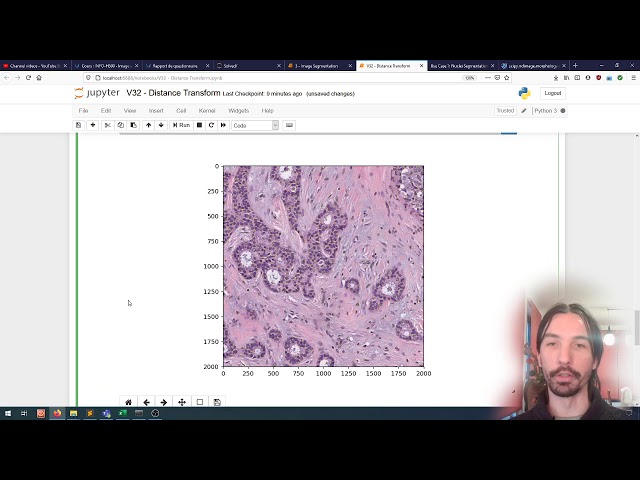The width and height of the screenshot is (640, 480).
Task: Bookmark this page with star icon
Action: (507, 78)
